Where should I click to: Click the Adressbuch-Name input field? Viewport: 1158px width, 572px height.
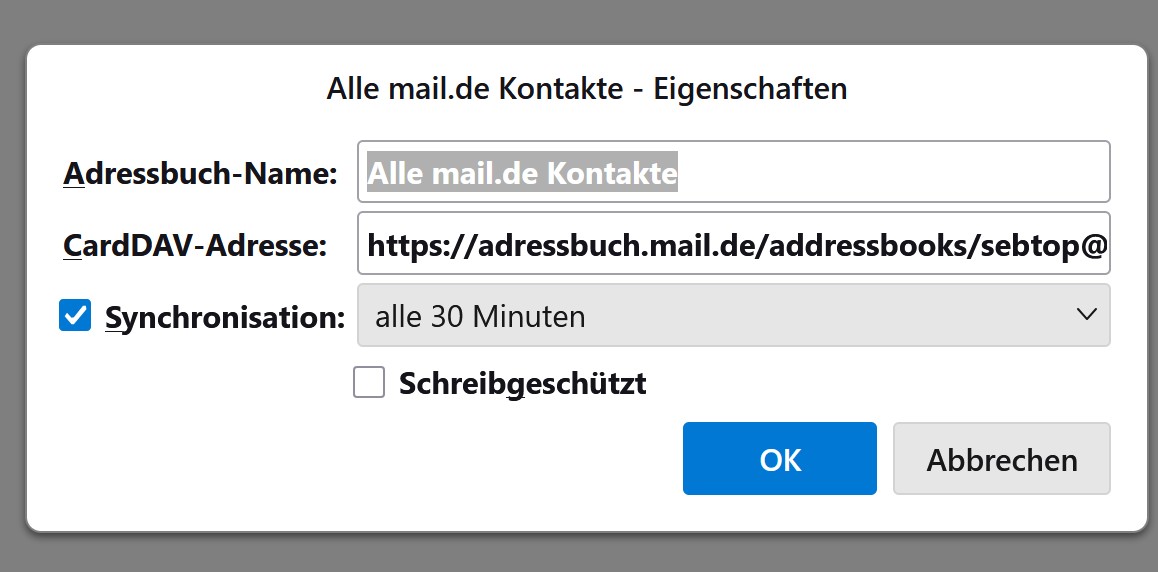(x=733, y=171)
